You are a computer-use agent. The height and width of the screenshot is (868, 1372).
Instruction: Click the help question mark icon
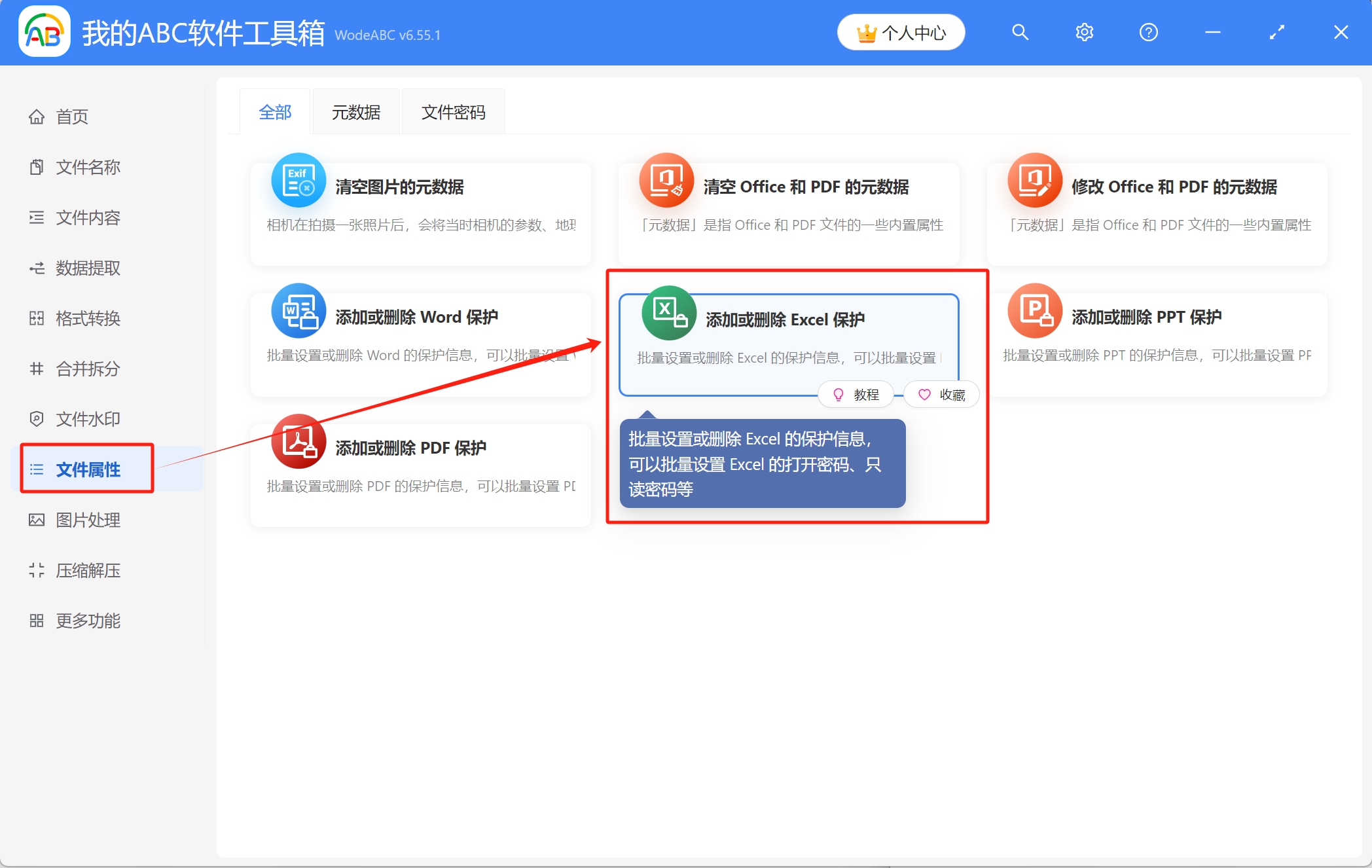tap(1148, 31)
